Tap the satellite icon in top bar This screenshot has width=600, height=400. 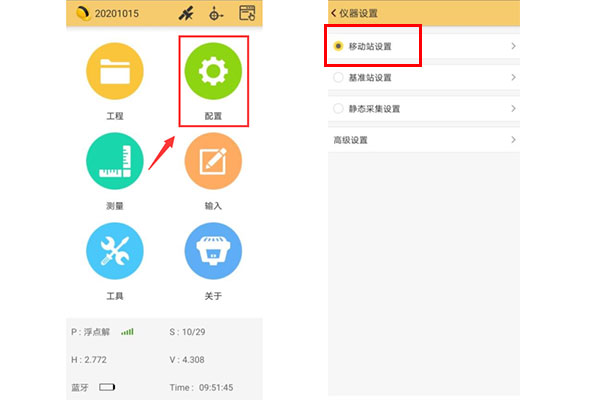tap(185, 14)
